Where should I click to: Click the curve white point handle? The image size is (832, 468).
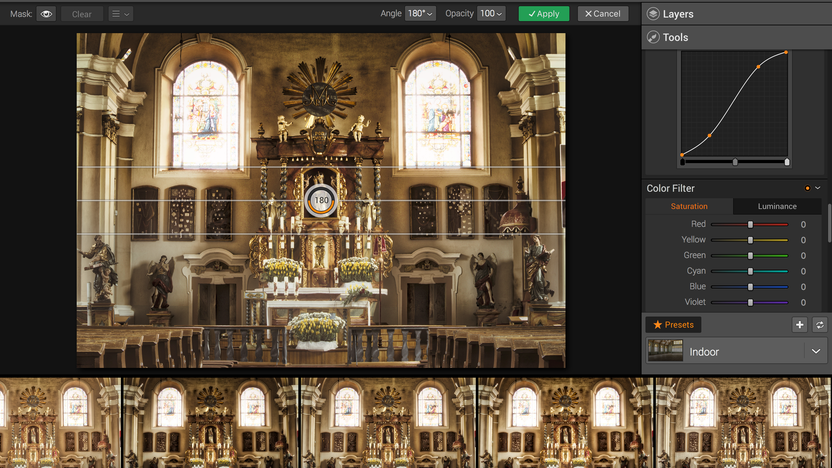[787, 162]
